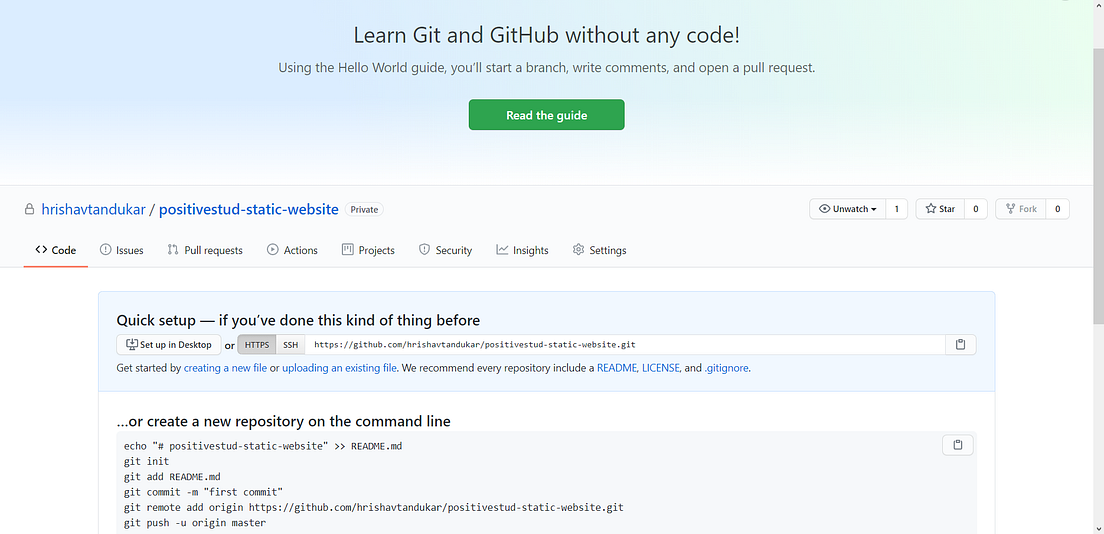
Task: Open the Issues tab
Action: point(122,250)
